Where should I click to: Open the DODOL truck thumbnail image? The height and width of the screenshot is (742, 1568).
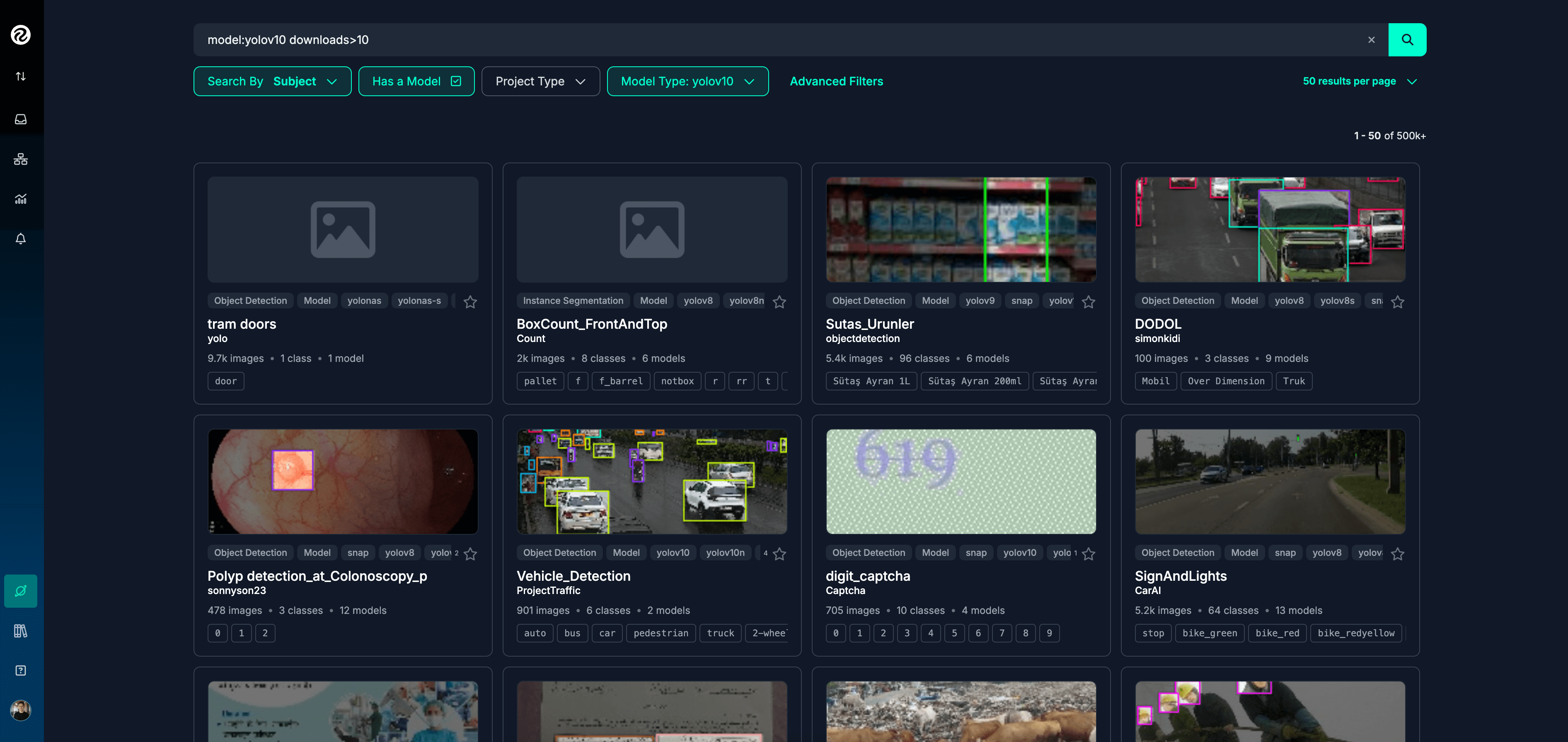[x=1270, y=230]
